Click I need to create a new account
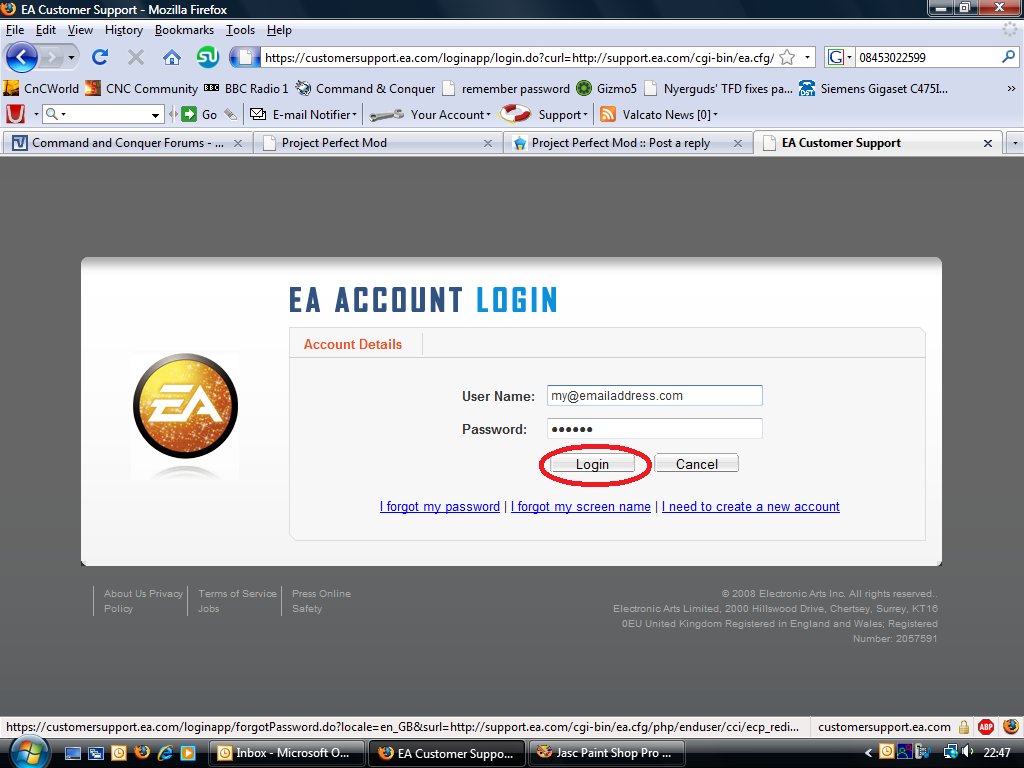1024x768 pixels. point(750,506)
